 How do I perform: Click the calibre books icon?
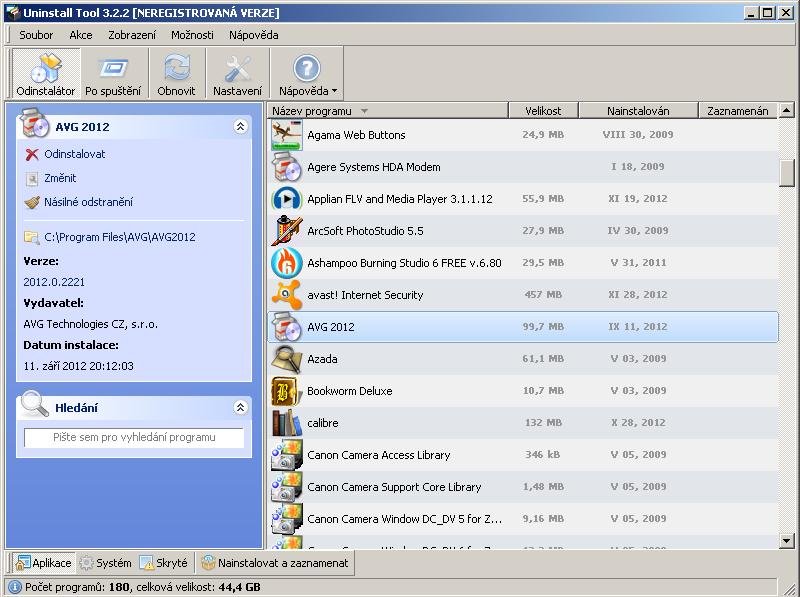click(x=287, y=423)
